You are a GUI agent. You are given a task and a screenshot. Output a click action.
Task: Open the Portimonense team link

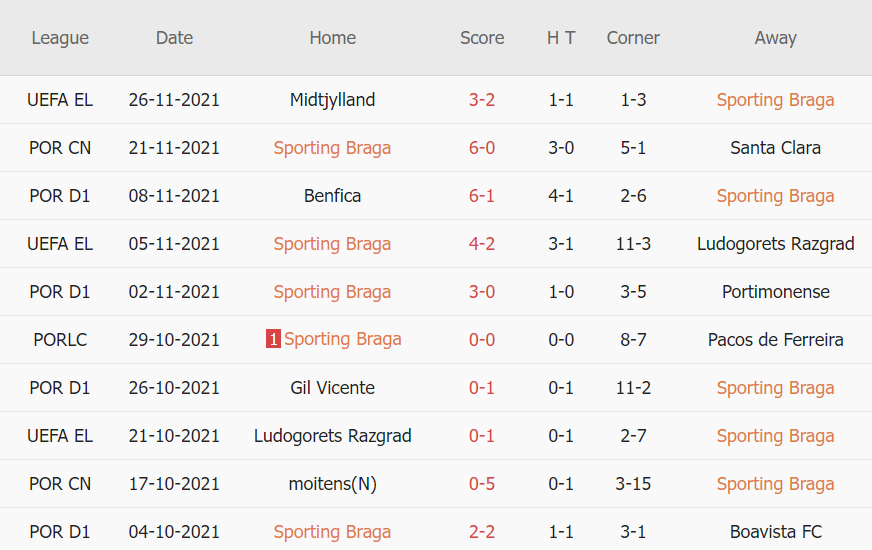click(775, 292)
